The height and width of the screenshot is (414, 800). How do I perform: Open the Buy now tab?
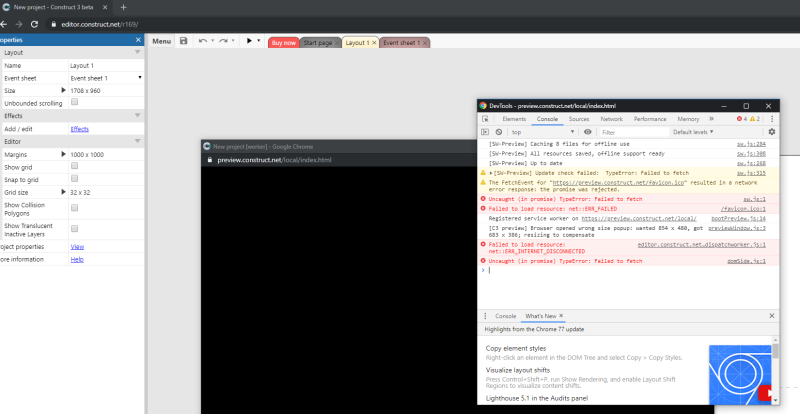coord(284,43)
